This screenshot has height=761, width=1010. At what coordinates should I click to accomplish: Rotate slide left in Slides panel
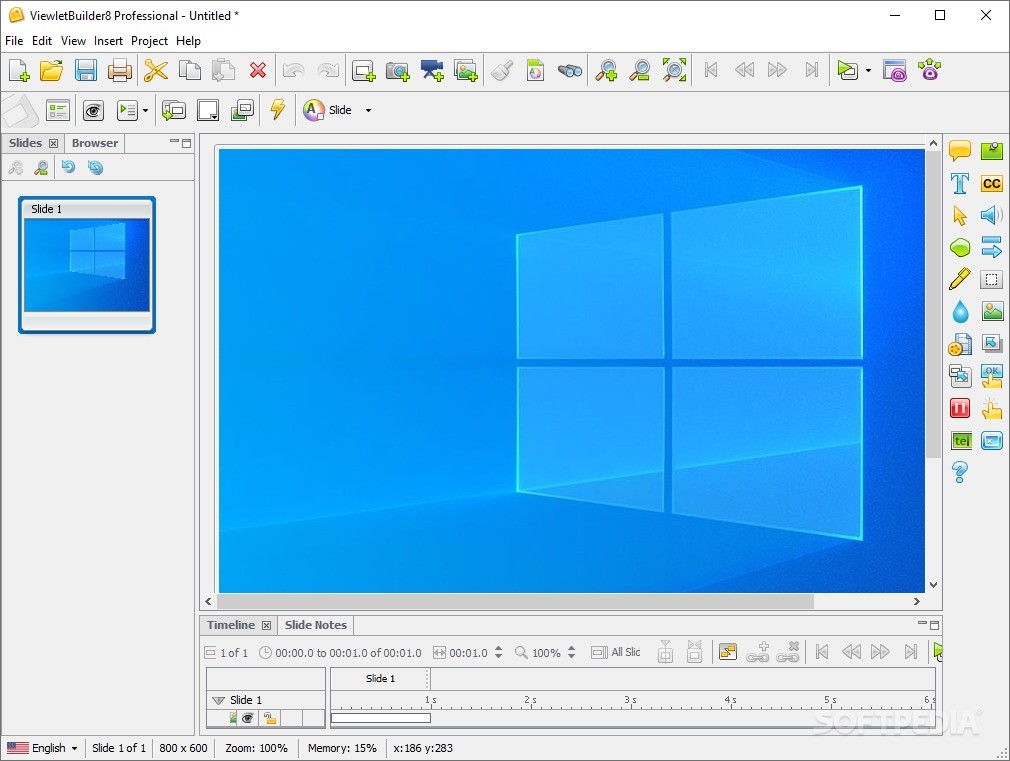68,168
